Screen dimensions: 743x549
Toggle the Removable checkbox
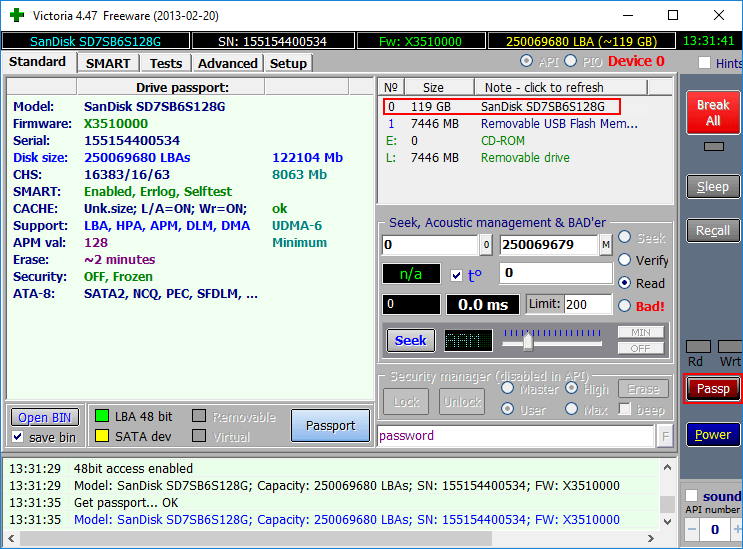point(199,416)
